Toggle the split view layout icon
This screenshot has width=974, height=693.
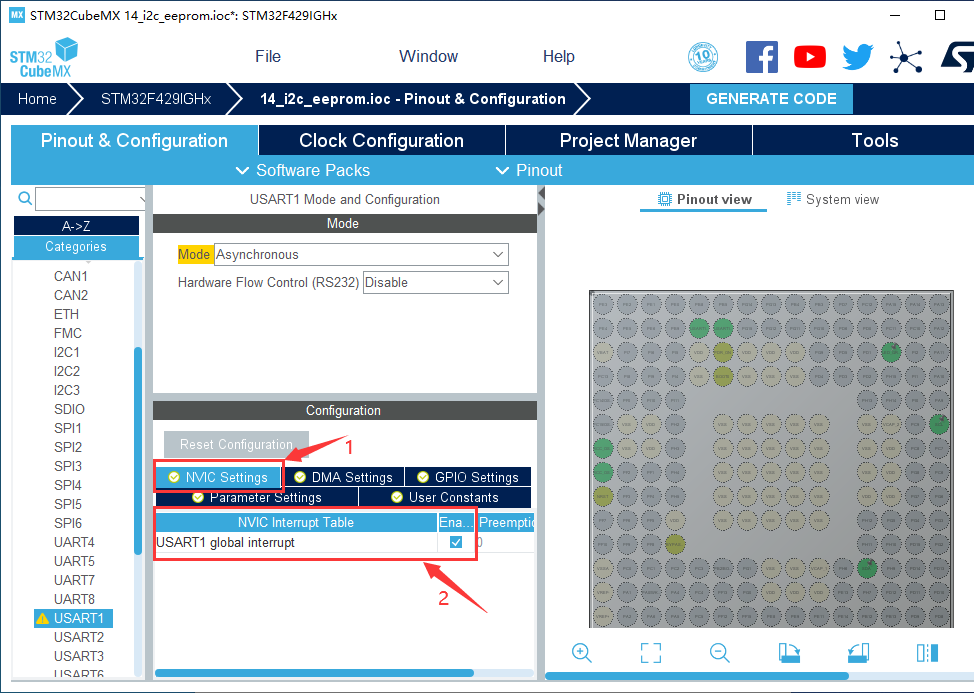pos(927,653)
